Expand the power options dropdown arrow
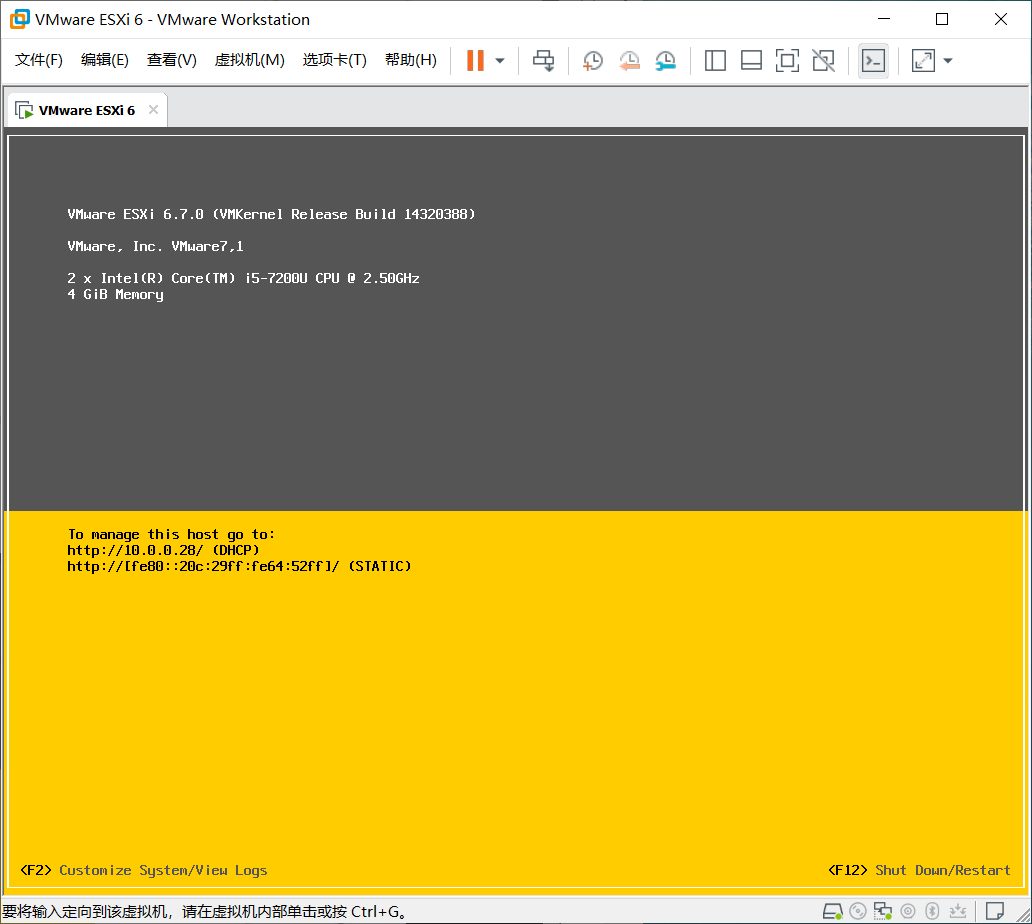 pyautogui.click(x=500, y=61)
